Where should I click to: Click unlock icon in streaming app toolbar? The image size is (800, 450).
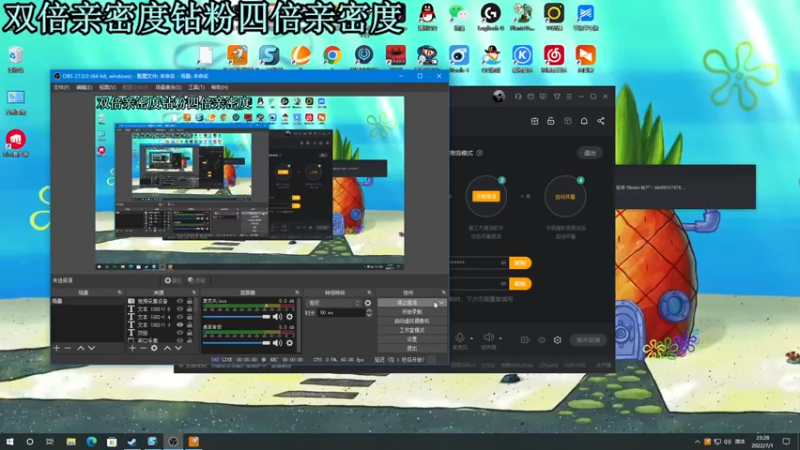(551, 121)
